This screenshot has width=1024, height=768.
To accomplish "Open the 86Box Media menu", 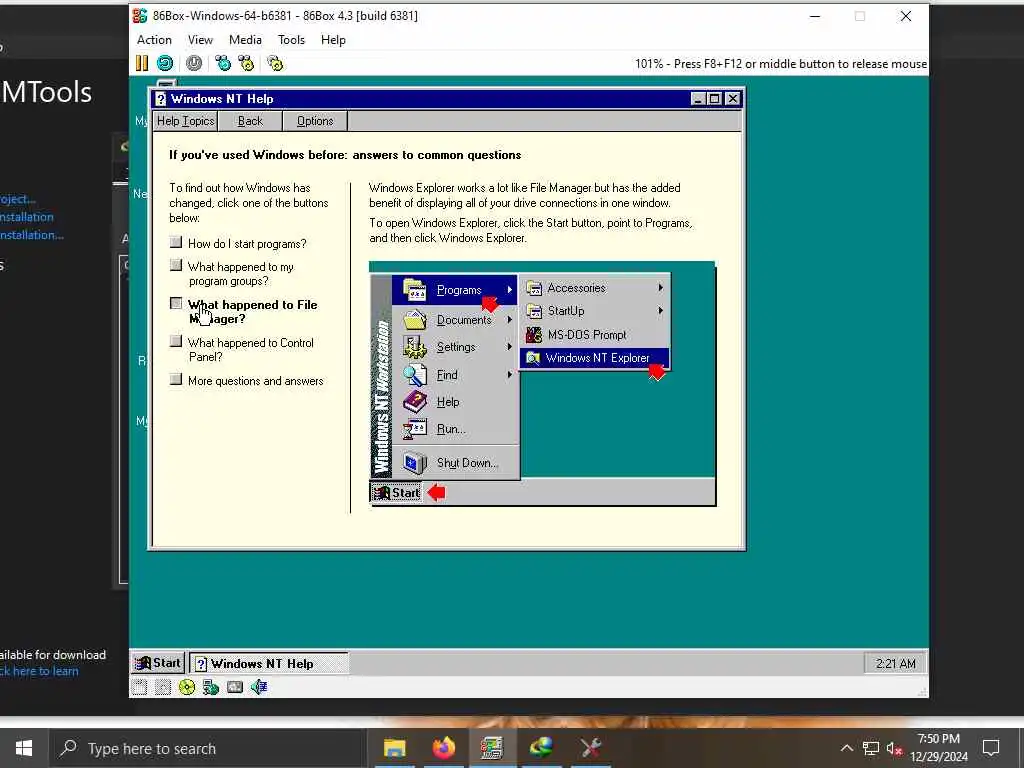I will pyautogui.click(x=245, y=40).
